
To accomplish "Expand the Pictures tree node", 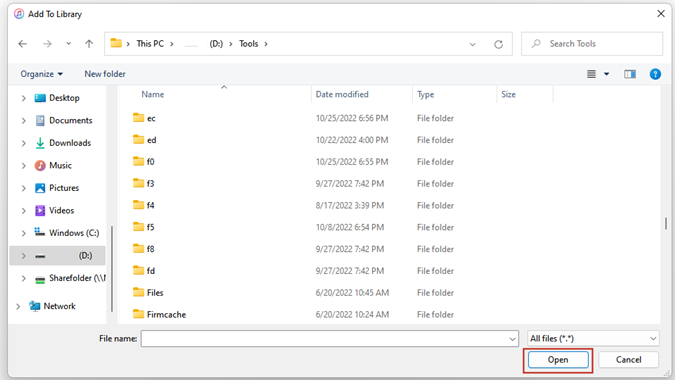I will coord(23,188).
